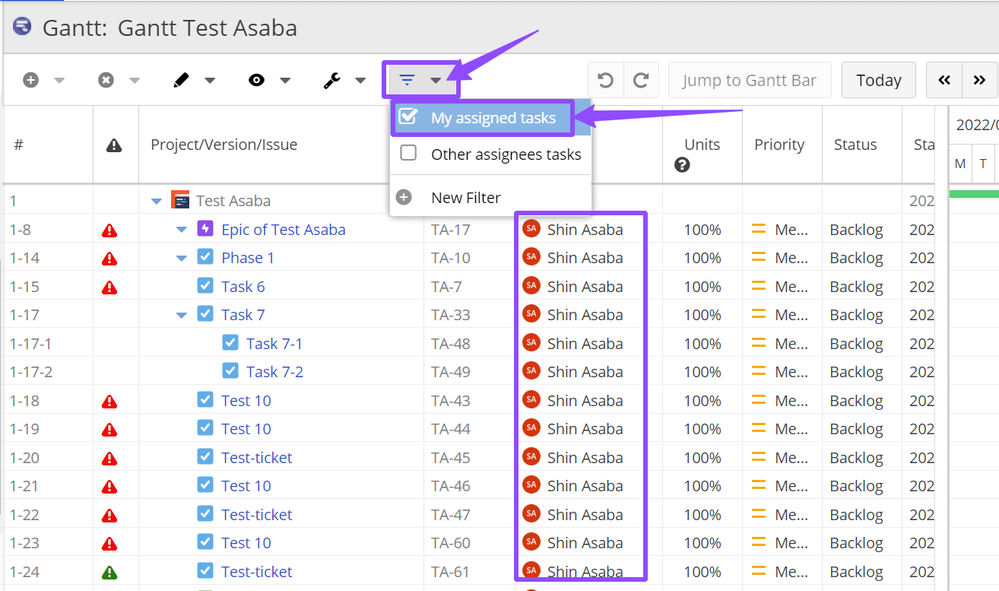This screenshot has width=999, height=591.
Task: Collapse the Phase 1 row
Action: [x=182, y=259]
